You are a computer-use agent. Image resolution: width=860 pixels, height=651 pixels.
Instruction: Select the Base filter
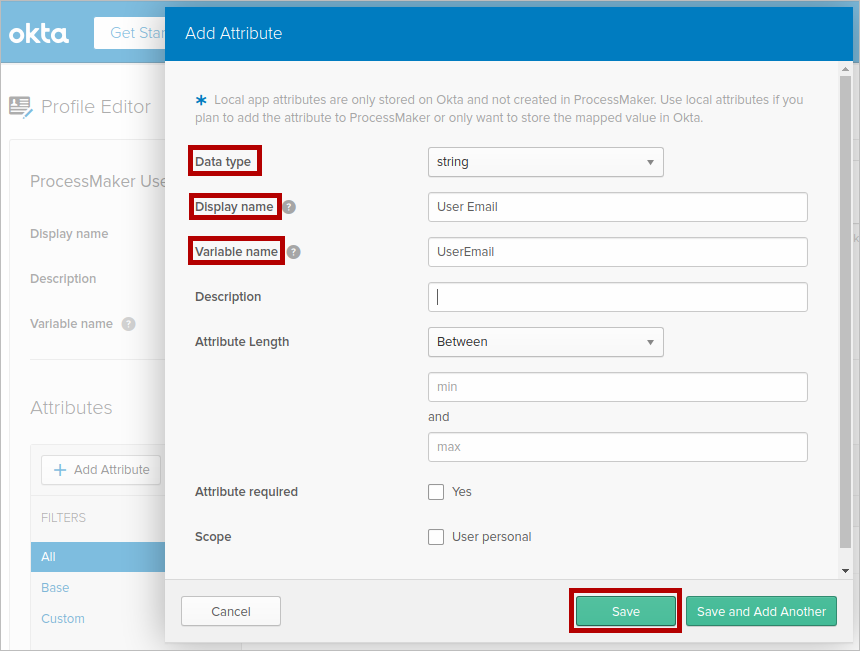point(55,588)
